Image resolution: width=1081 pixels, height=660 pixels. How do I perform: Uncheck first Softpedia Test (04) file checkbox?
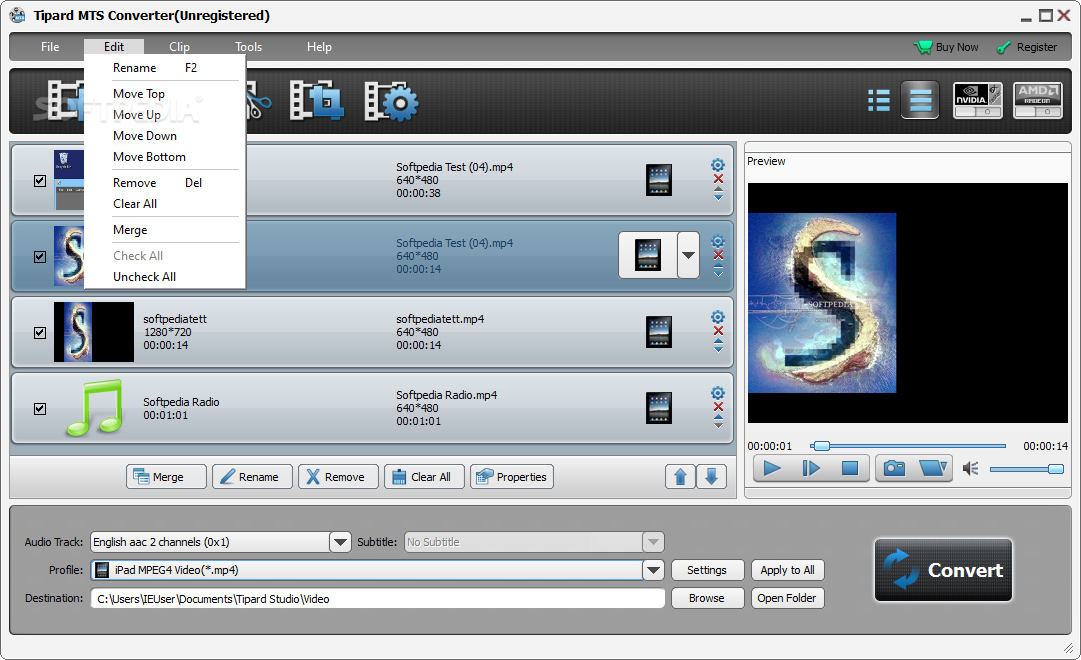40,181
